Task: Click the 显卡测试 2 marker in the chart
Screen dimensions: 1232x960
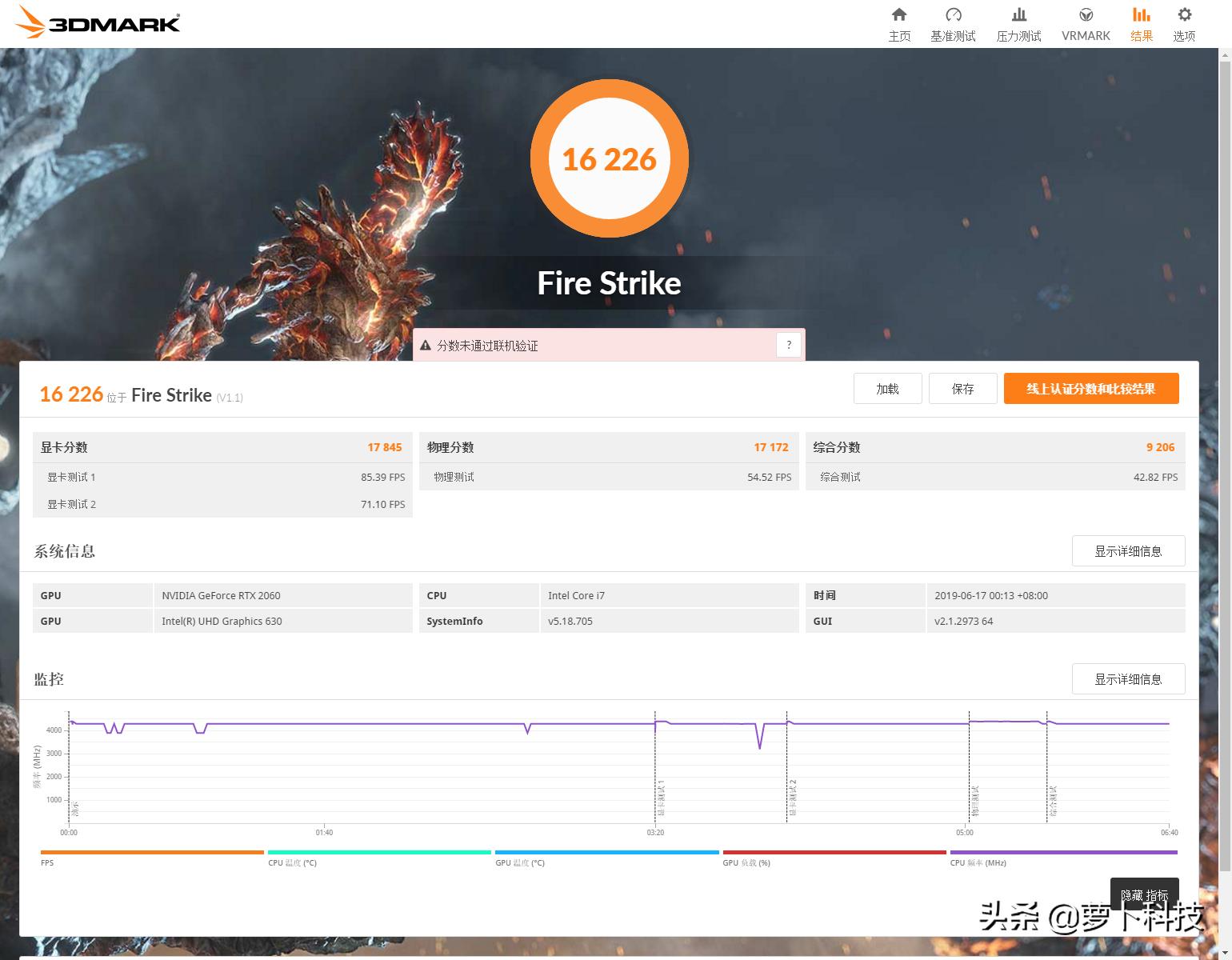Action: (793, 798)
